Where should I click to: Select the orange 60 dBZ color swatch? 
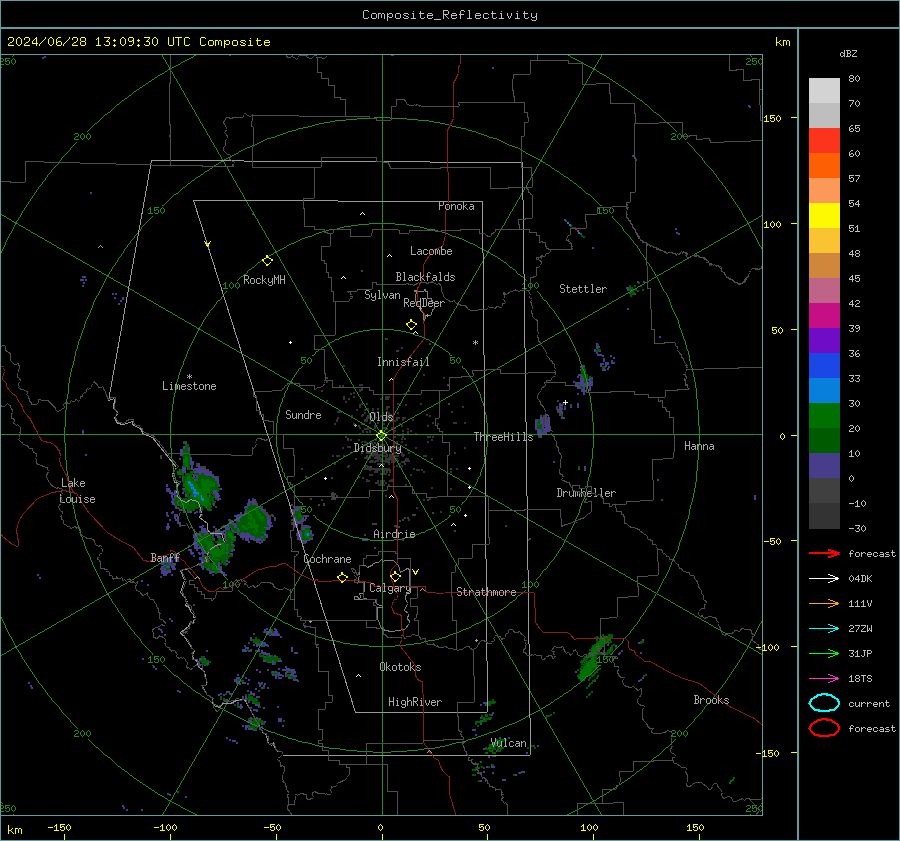click(824, 165)
